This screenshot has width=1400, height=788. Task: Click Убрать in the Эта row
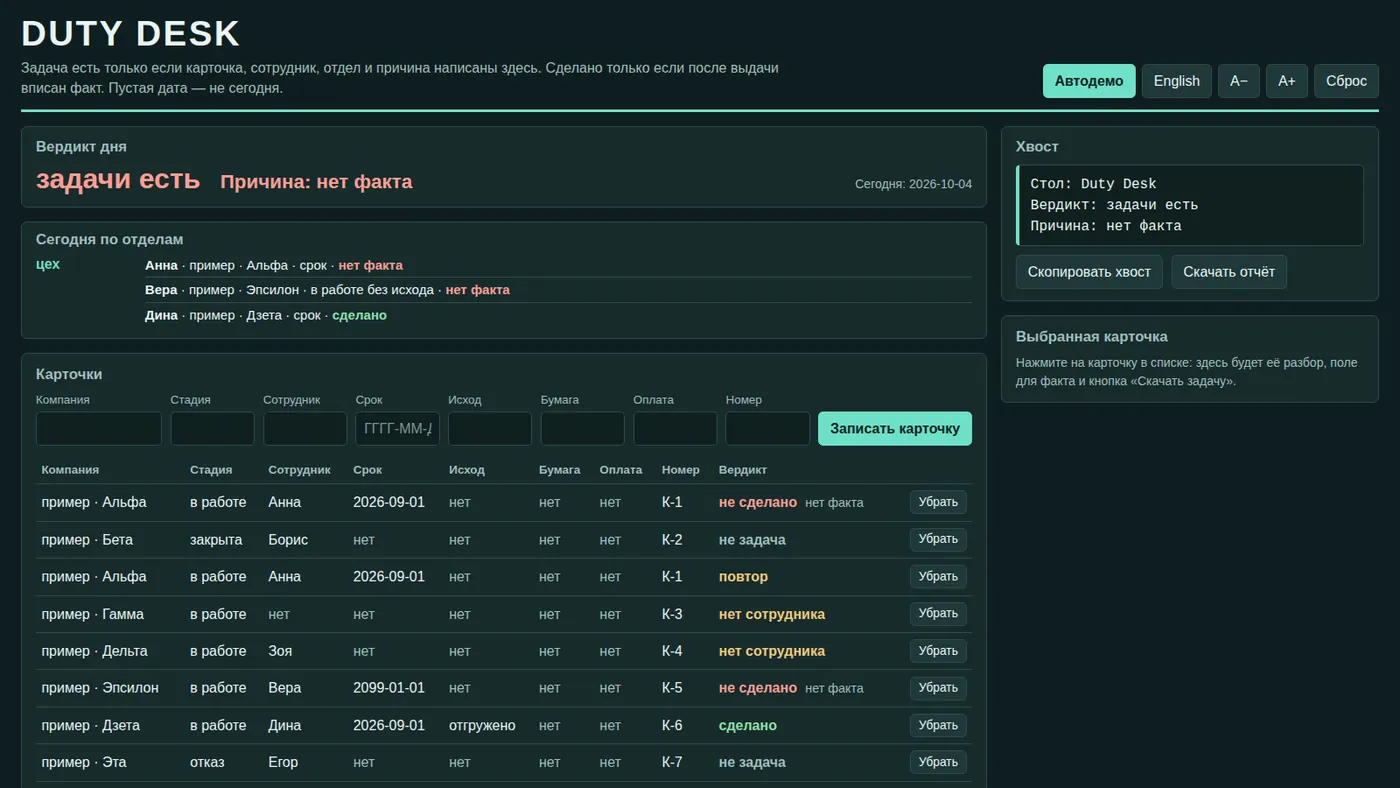click(938, 762)
